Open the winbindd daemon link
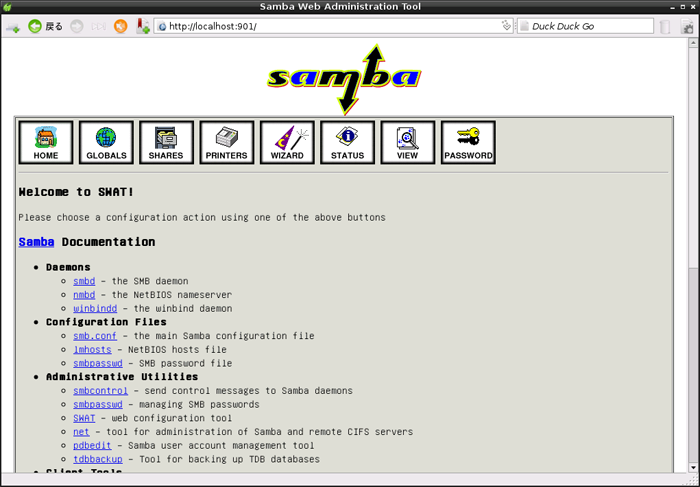Image resolution: width=700 pixels, height=487 pixels. tap(95, 308)
